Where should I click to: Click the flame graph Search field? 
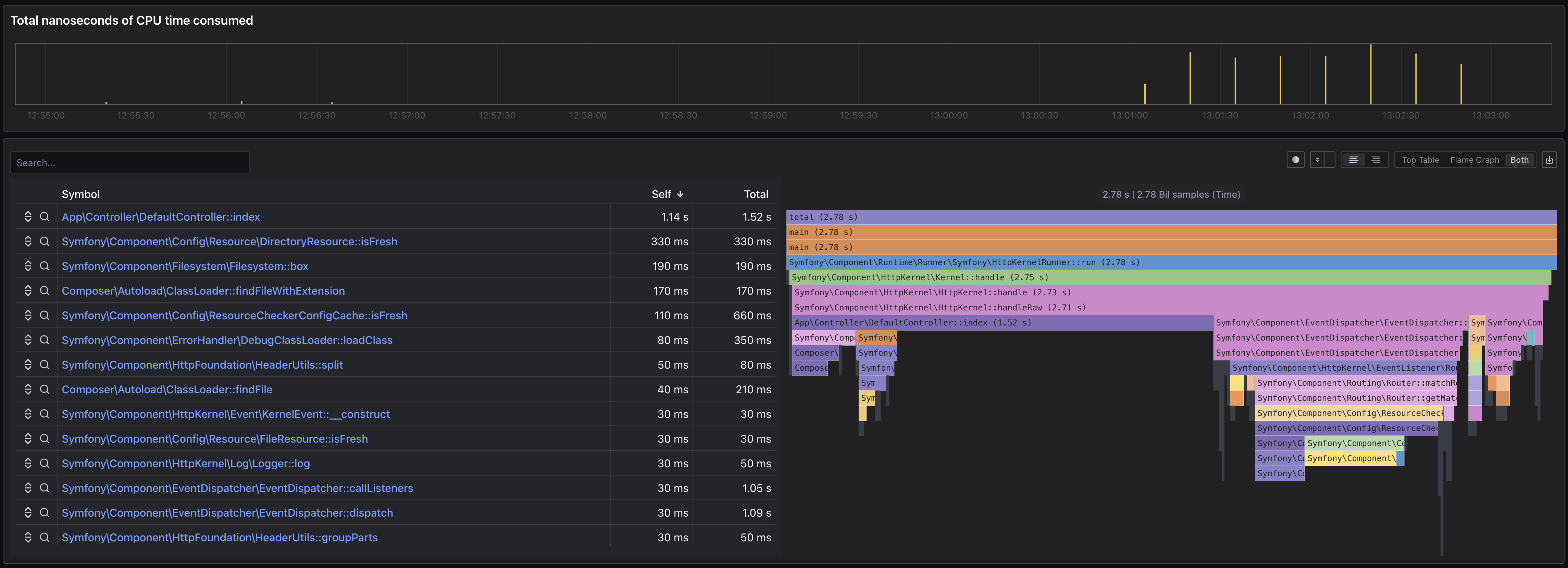130,162
